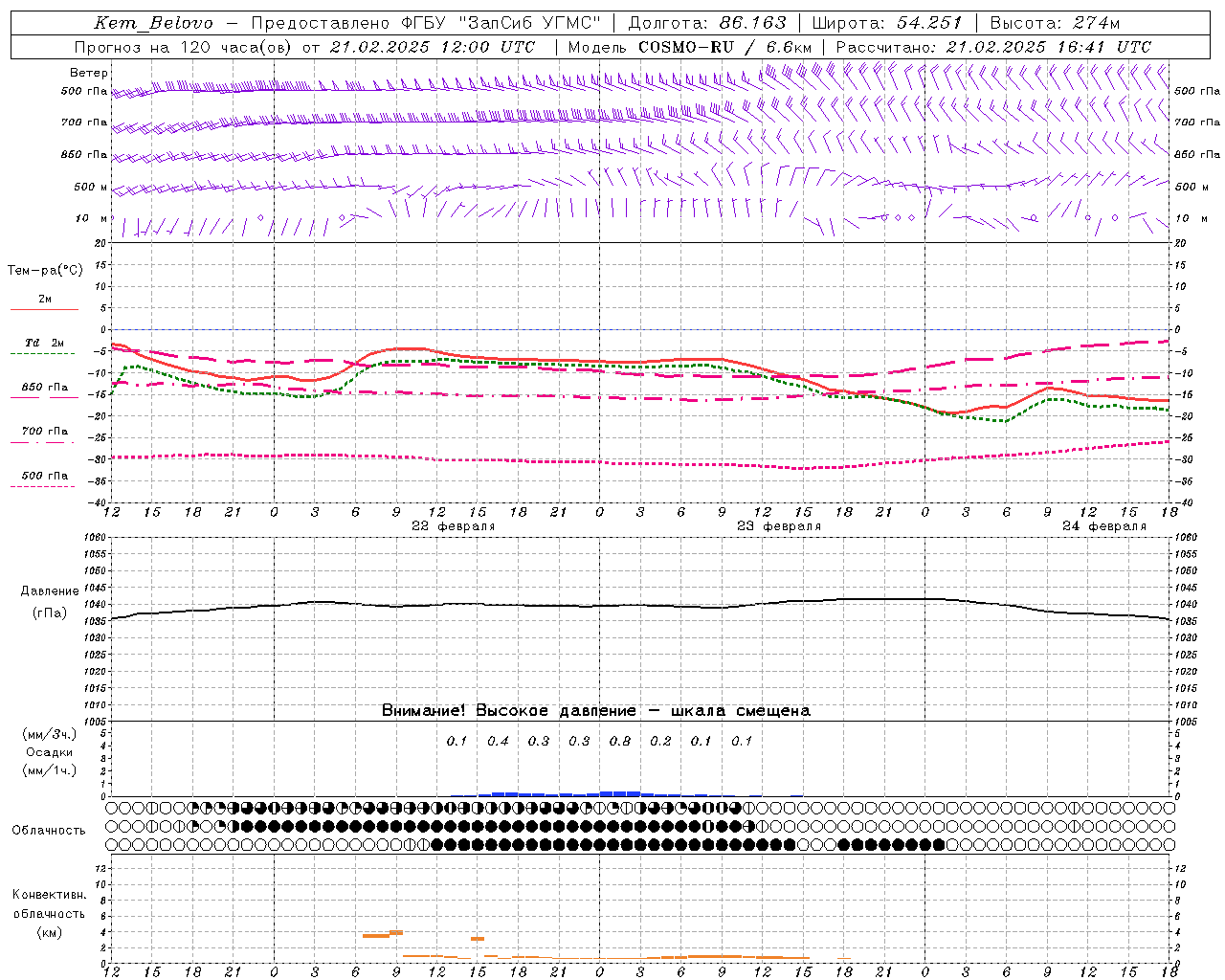This screenshot has width=1225, height=980.
Task: Click the Осадки panel label
Action: 50,752
